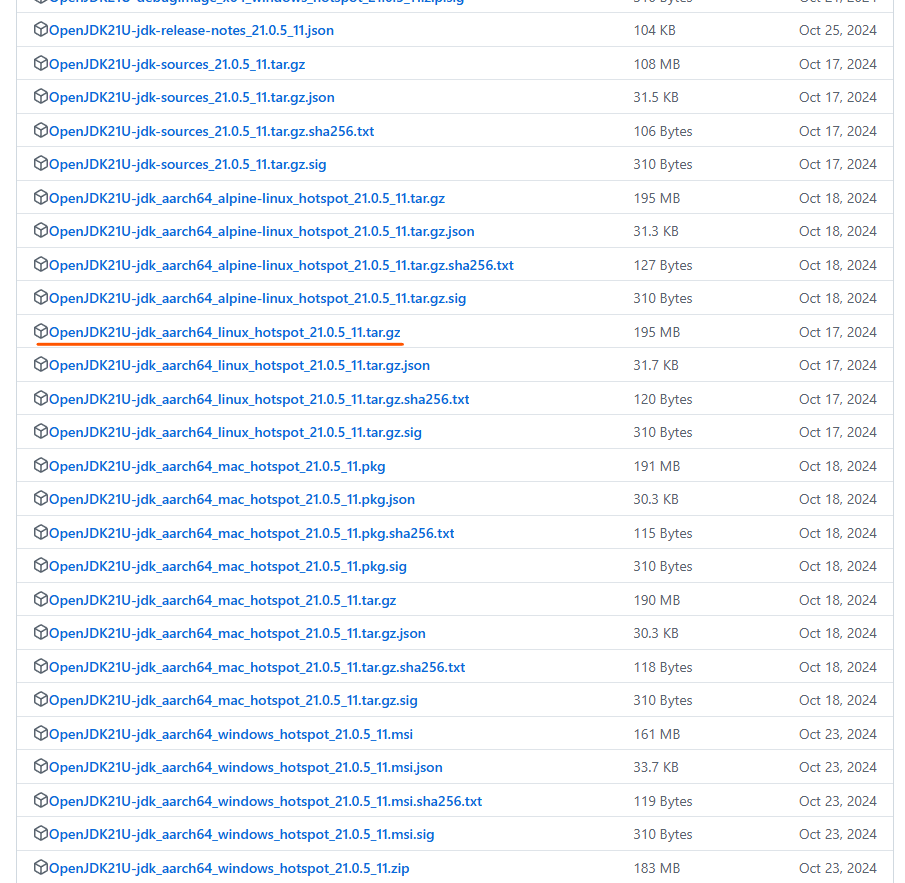This screenshot has height=883, width=905.
Task: Click the Oct 25, 2024 date
Action: [837, 30]
